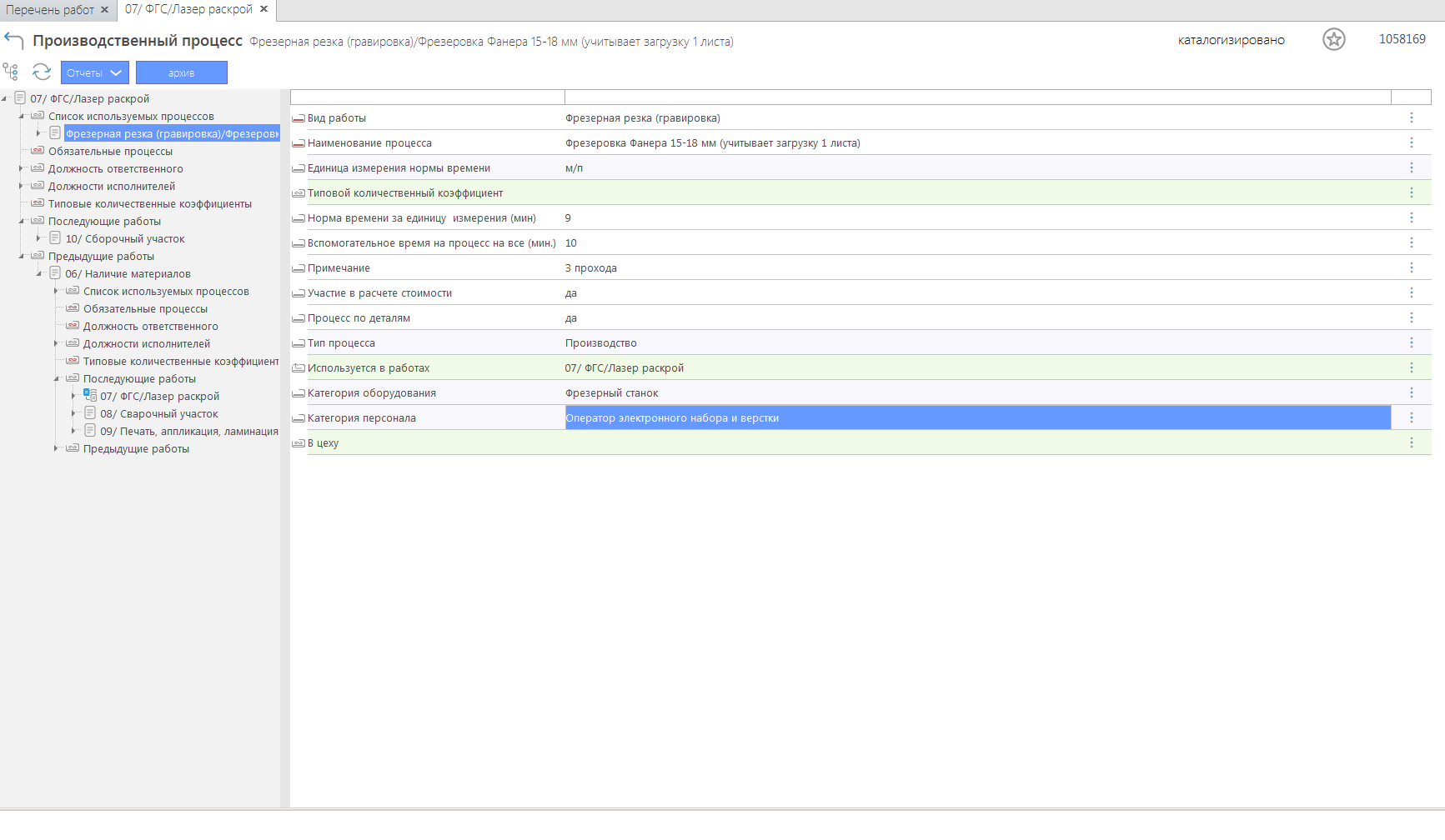Screen dimensions: 1445x840
Task: Select 06/ Наличие материалов tree item
Action: pyautogui.click(x=128, y=274)
